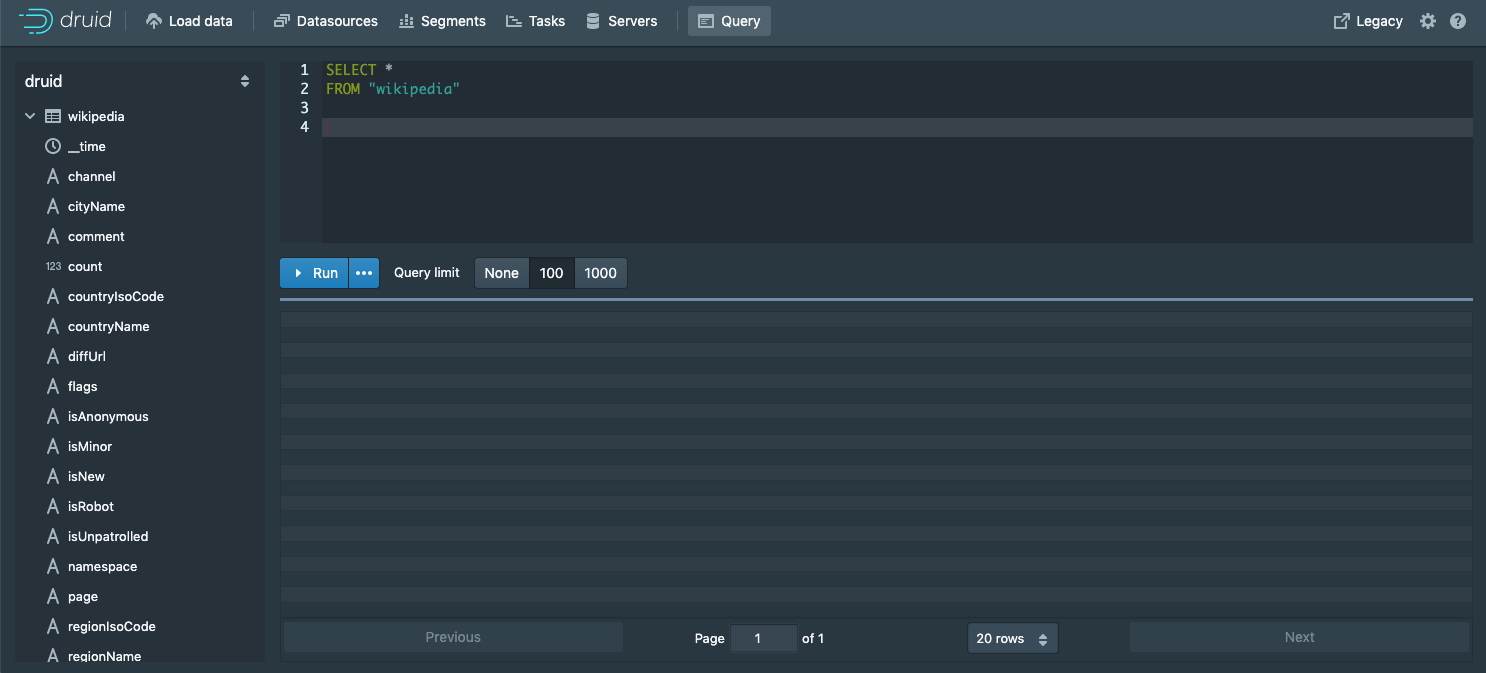Open the Servers view
1486x673 pixels.
click(621, 21)
